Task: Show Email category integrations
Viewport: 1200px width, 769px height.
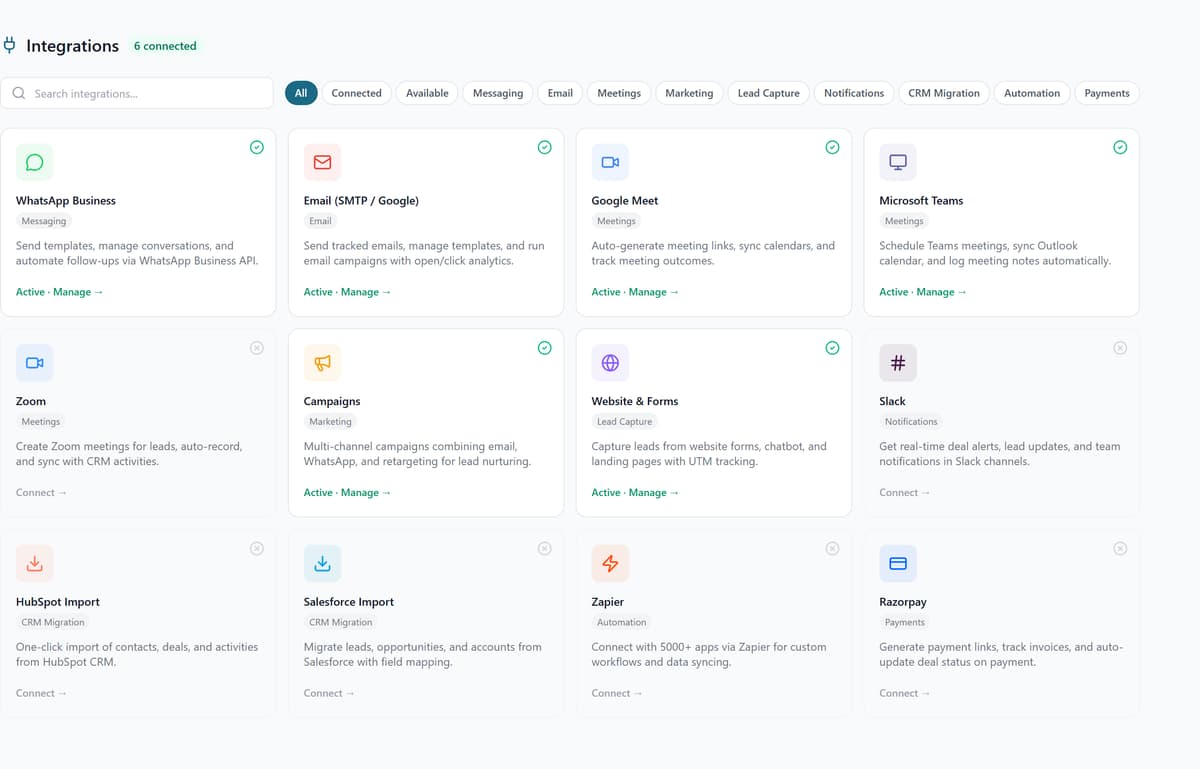Action: coord(560,93)
